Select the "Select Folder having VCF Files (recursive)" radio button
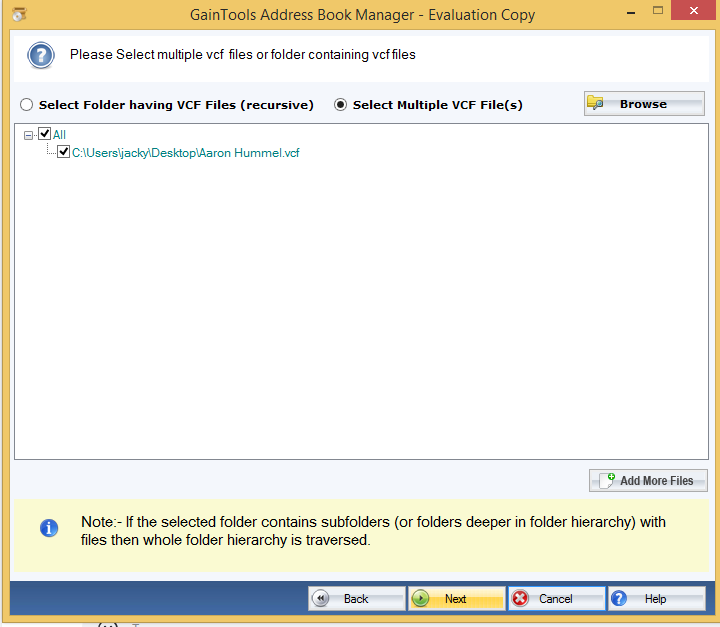The image size is (720, 627). [27, 105]
